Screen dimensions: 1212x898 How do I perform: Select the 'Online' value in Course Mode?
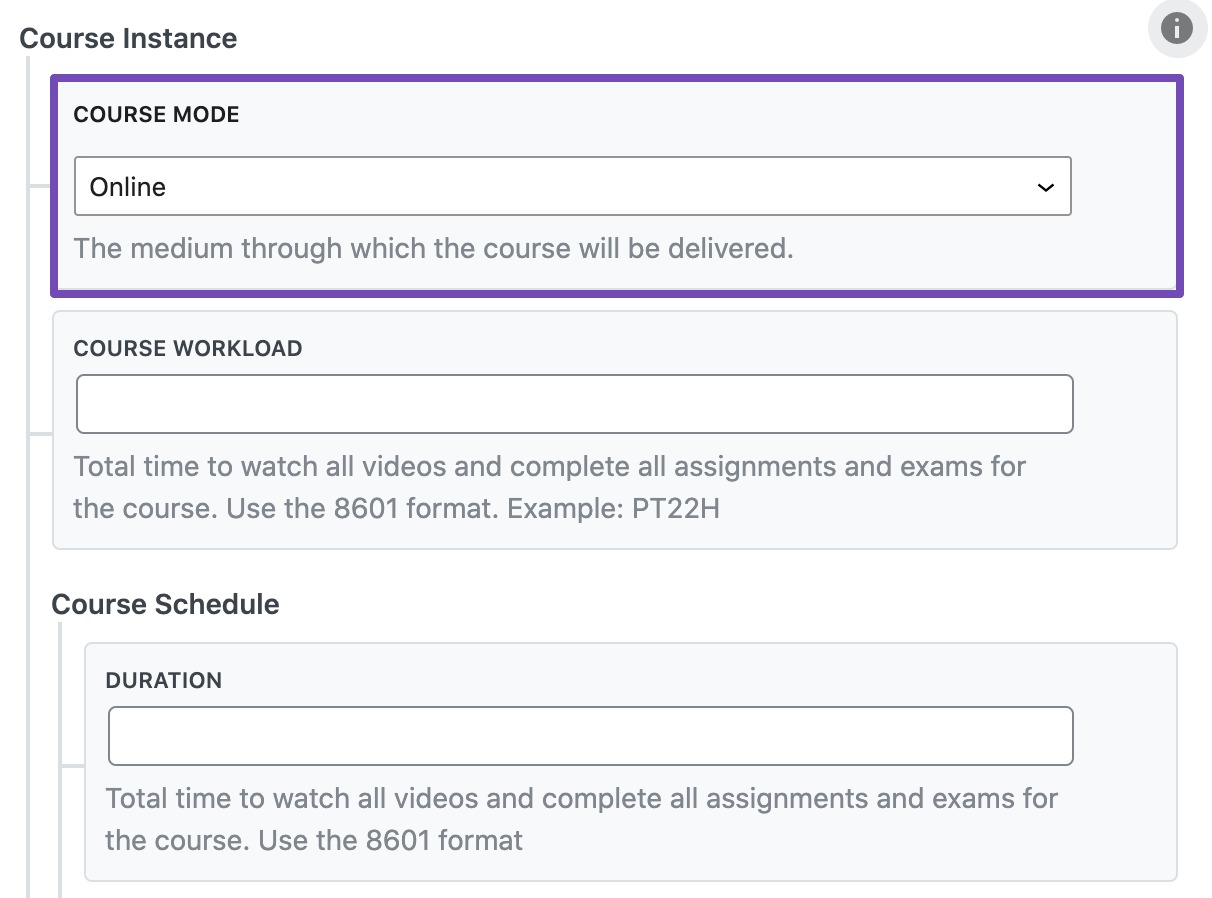pyautogui.click(x=128, y=187)
